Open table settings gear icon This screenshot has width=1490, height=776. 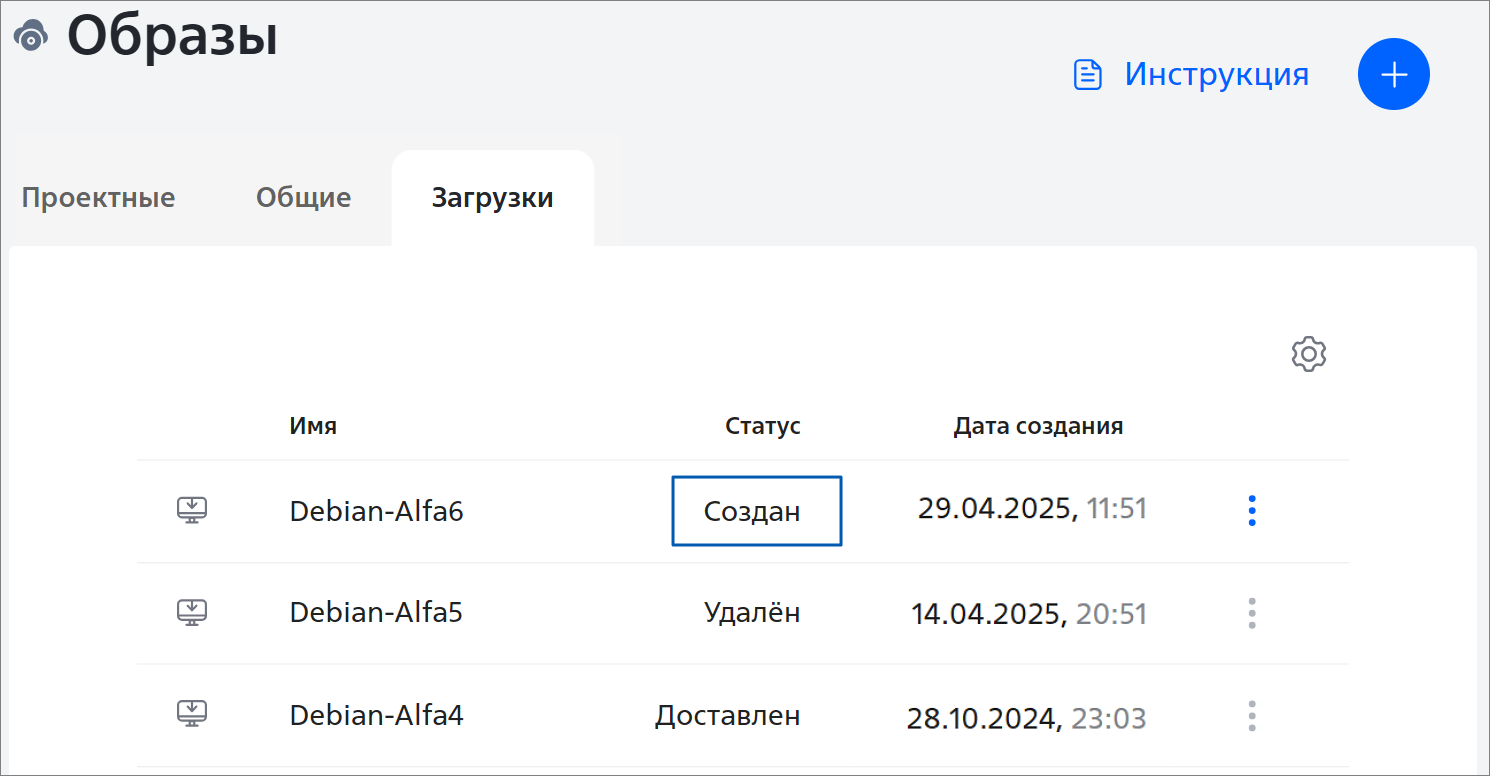pos(1309,355)
